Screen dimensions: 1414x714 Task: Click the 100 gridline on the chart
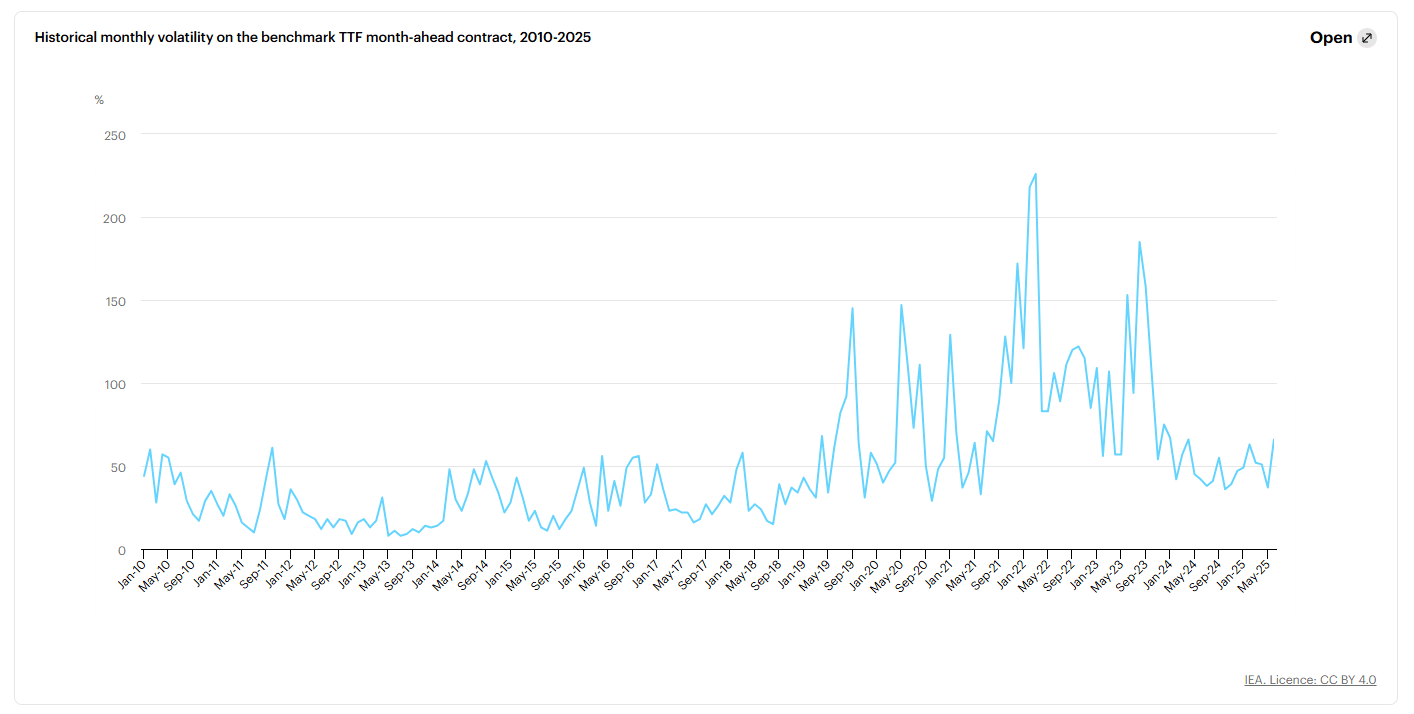700,383
